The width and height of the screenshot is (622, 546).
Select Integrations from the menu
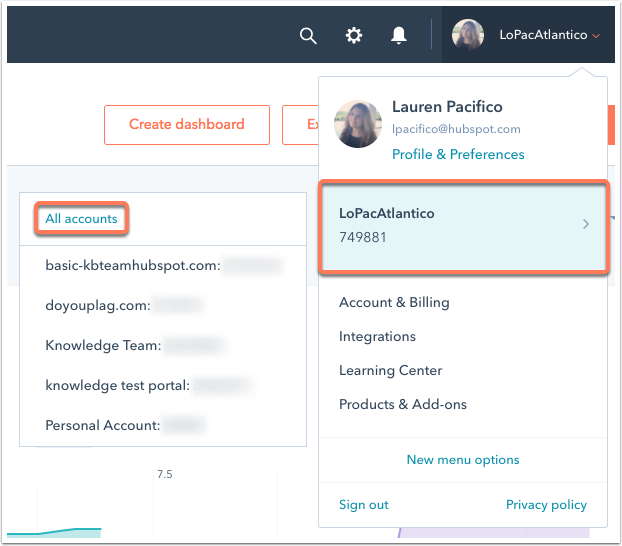pos(377,336)
